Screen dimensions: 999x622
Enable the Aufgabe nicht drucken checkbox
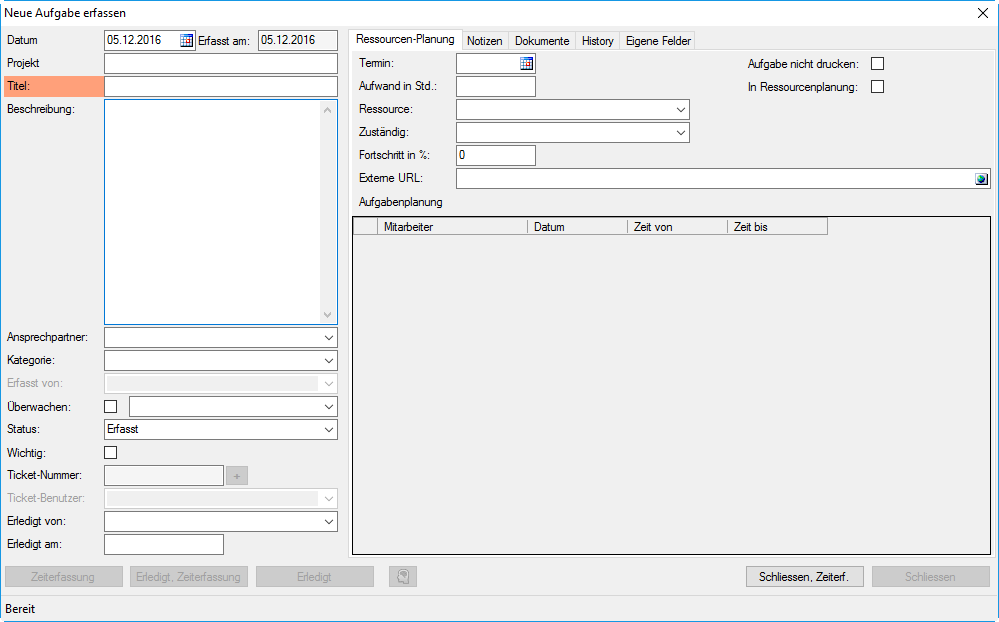(x=878, y=64)
